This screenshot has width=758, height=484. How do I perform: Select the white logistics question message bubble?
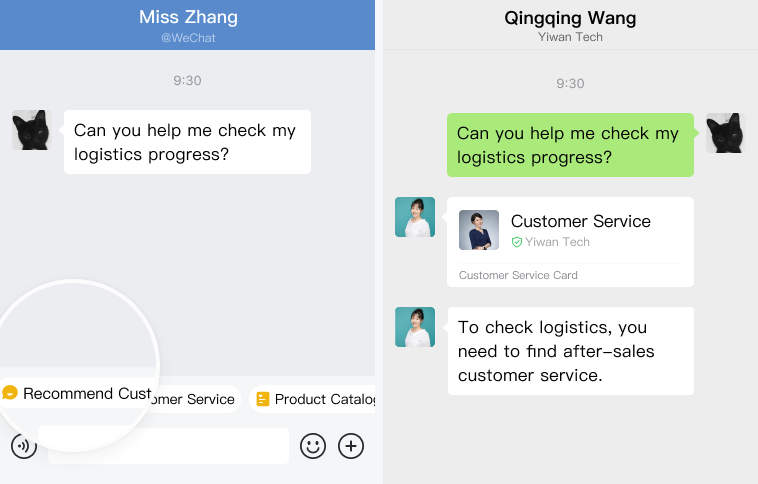[187, 142]
